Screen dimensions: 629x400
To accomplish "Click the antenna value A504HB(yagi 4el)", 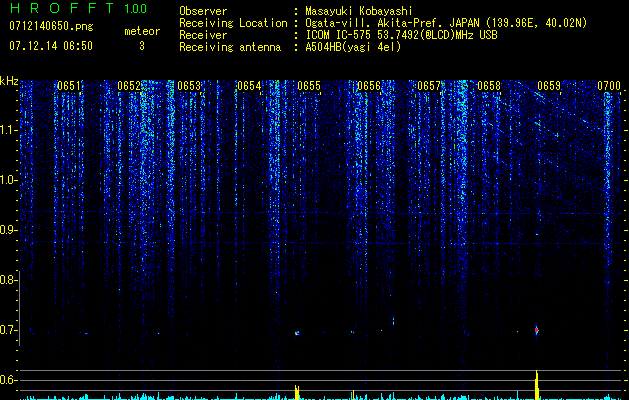I will (x=353, y=47).
